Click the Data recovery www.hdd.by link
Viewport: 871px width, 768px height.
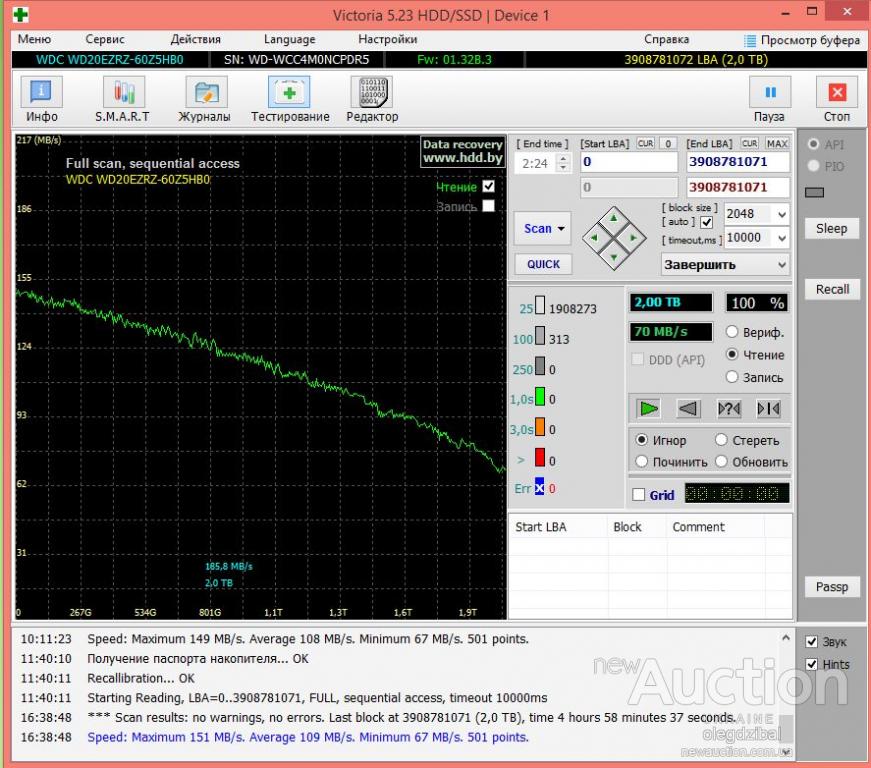click(x=463, y=152)
